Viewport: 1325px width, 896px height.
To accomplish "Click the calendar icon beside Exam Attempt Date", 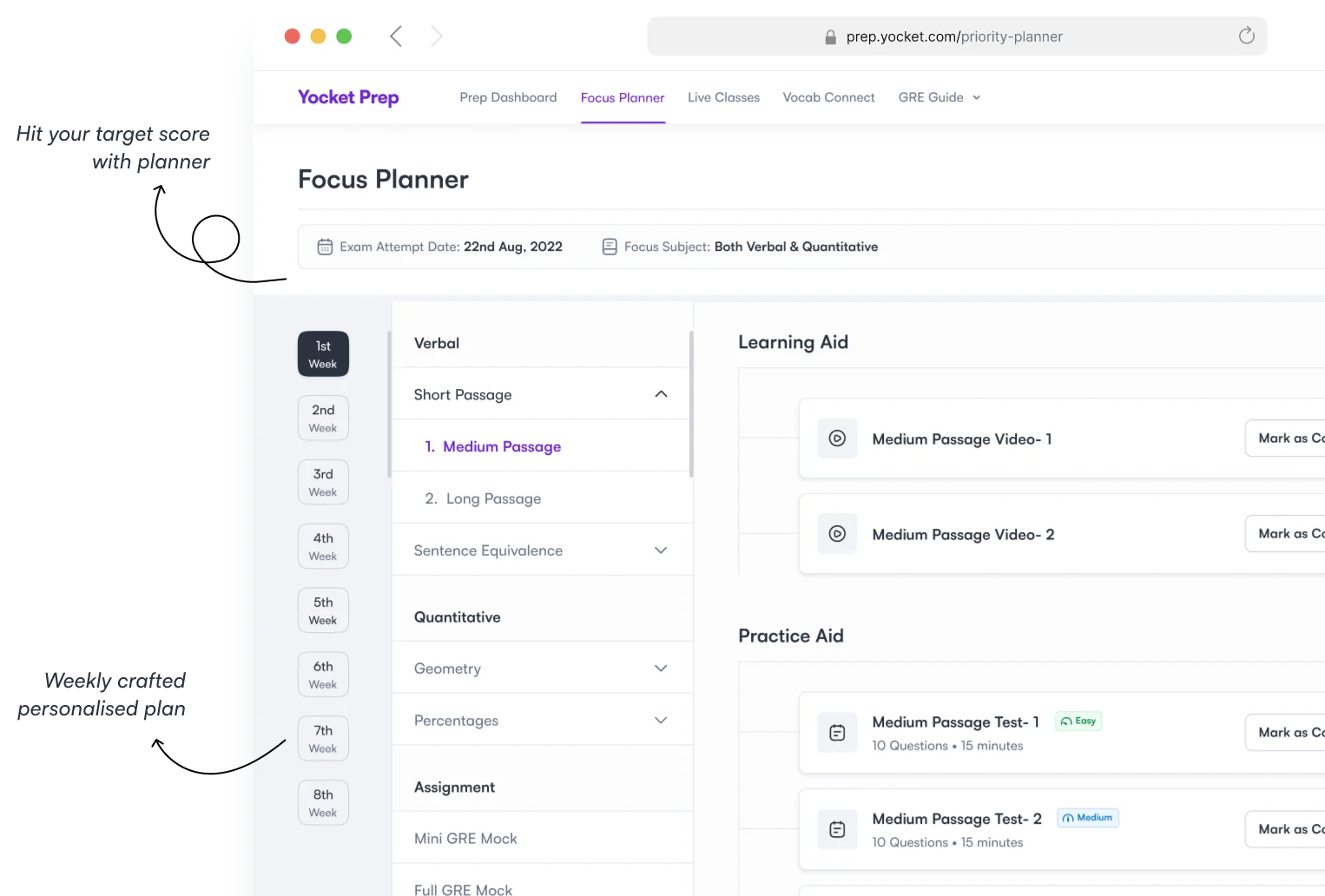I will coord(325,247).
